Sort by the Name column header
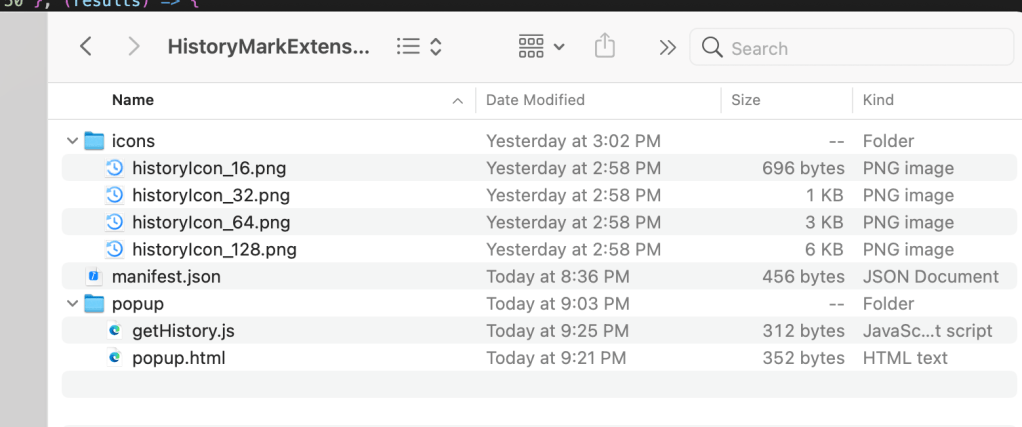The width and height of the screenshot is (1022, 427). (133, 100)
